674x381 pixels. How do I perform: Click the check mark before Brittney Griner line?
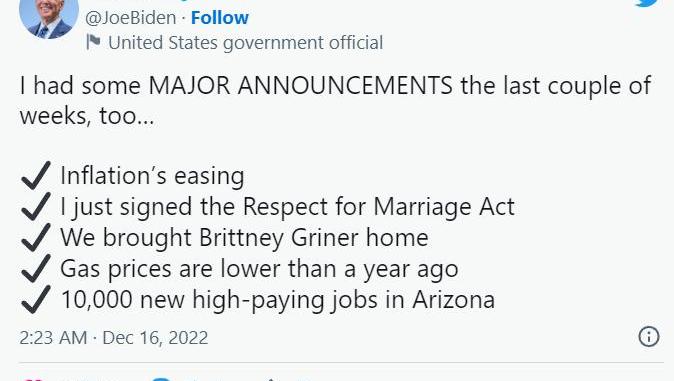point(36,237)
